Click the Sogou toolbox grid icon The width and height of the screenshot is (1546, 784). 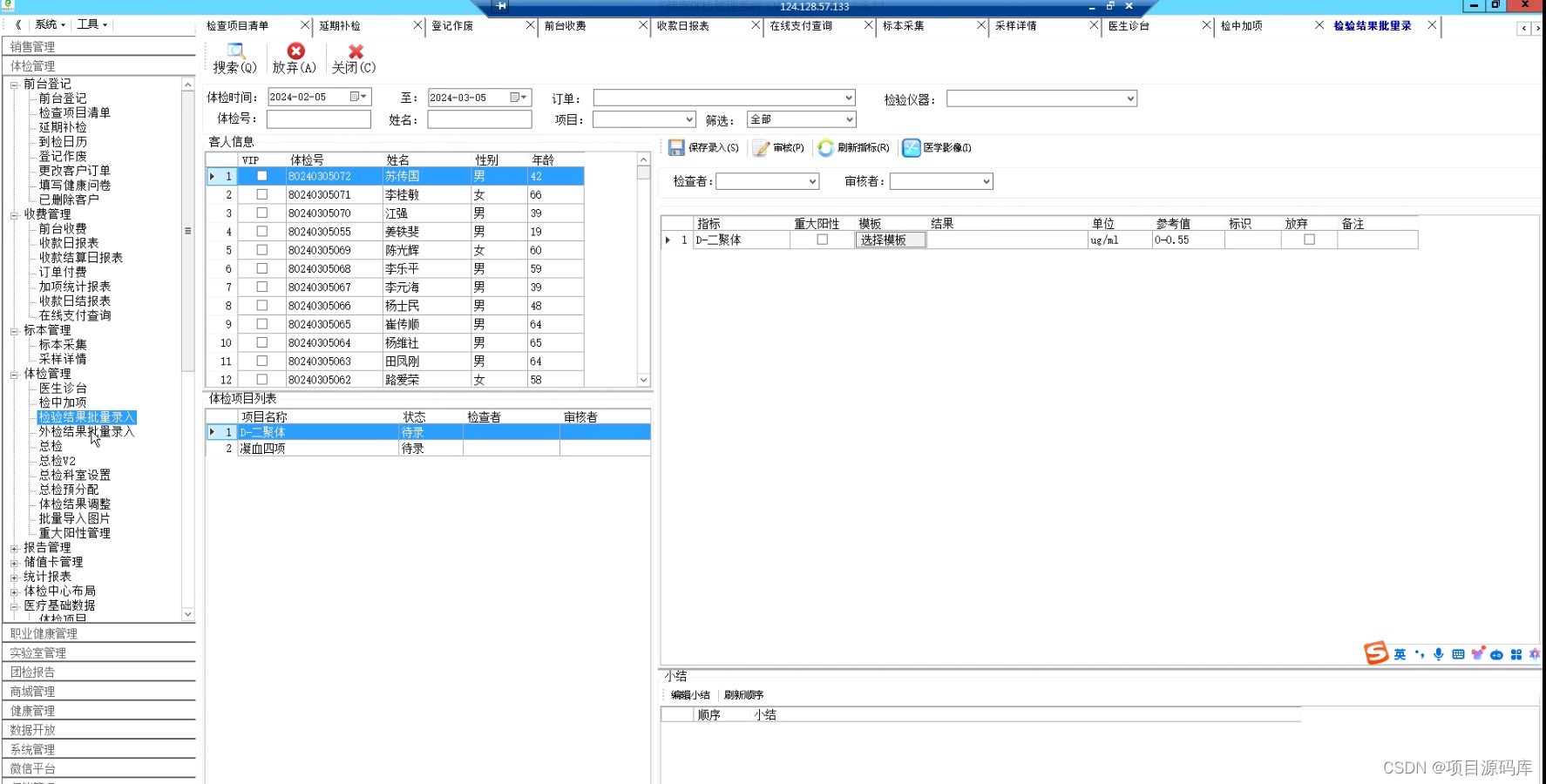[x=1516, y=654]
